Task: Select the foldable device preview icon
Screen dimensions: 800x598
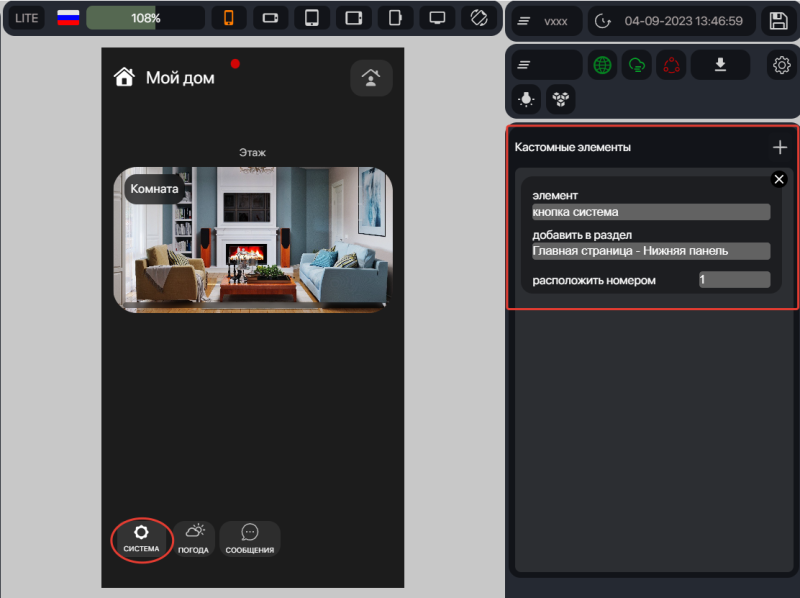Action: click(395, 18)
